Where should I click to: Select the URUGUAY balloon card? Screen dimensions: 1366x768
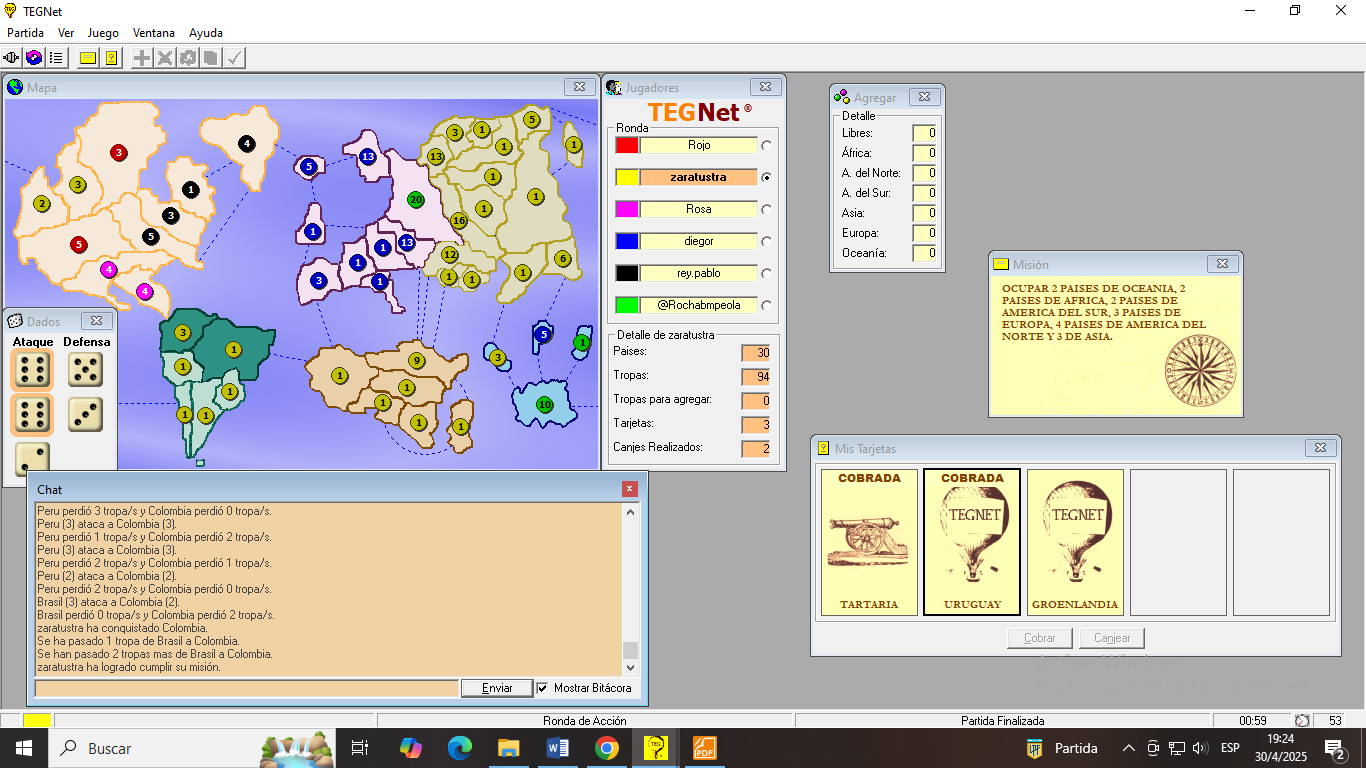pos(972,541)
